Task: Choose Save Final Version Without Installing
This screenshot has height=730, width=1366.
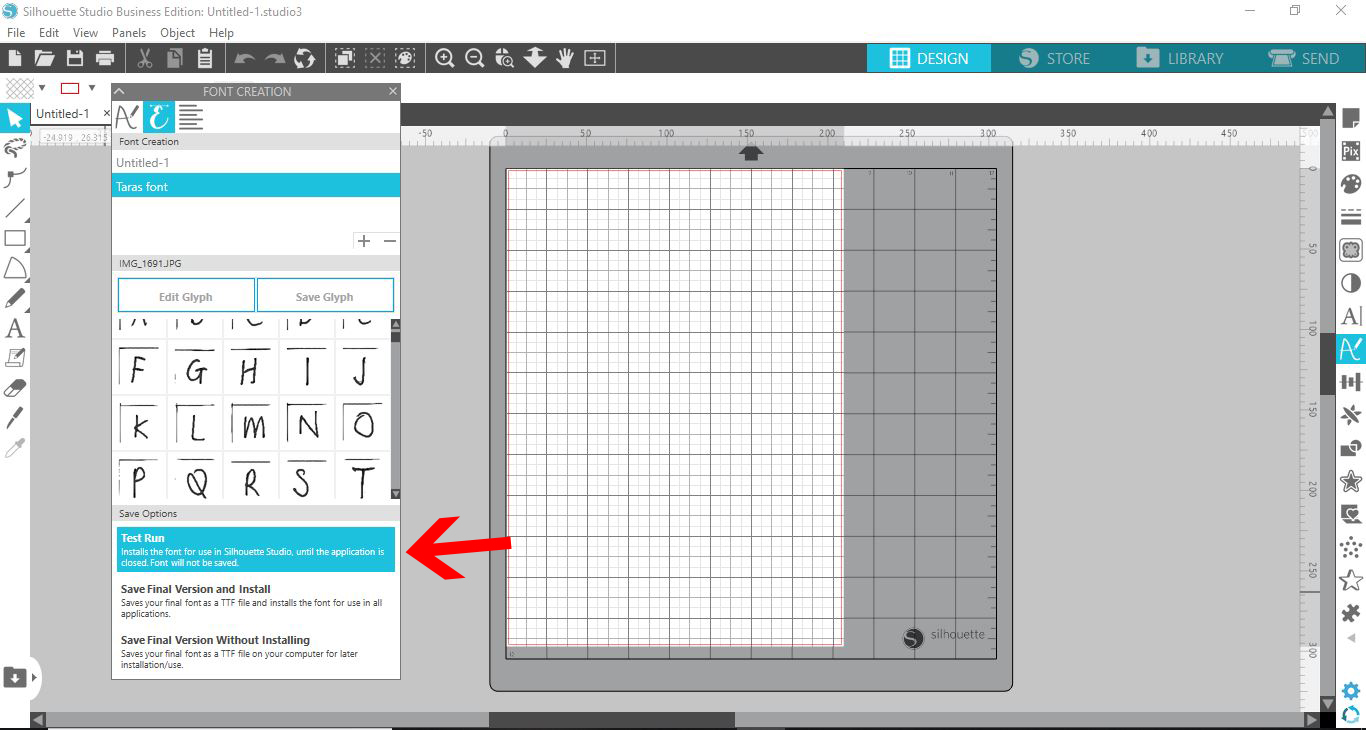Action: coord(256,652)
